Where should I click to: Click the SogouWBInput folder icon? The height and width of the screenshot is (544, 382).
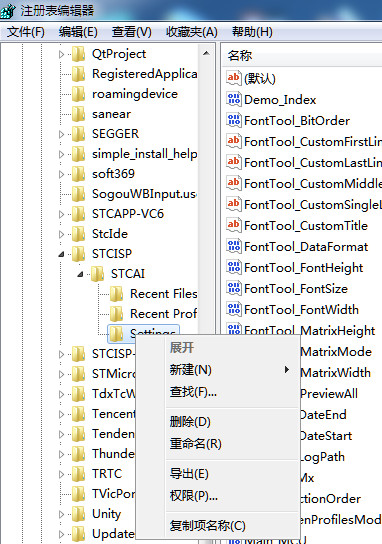point(79,194)
